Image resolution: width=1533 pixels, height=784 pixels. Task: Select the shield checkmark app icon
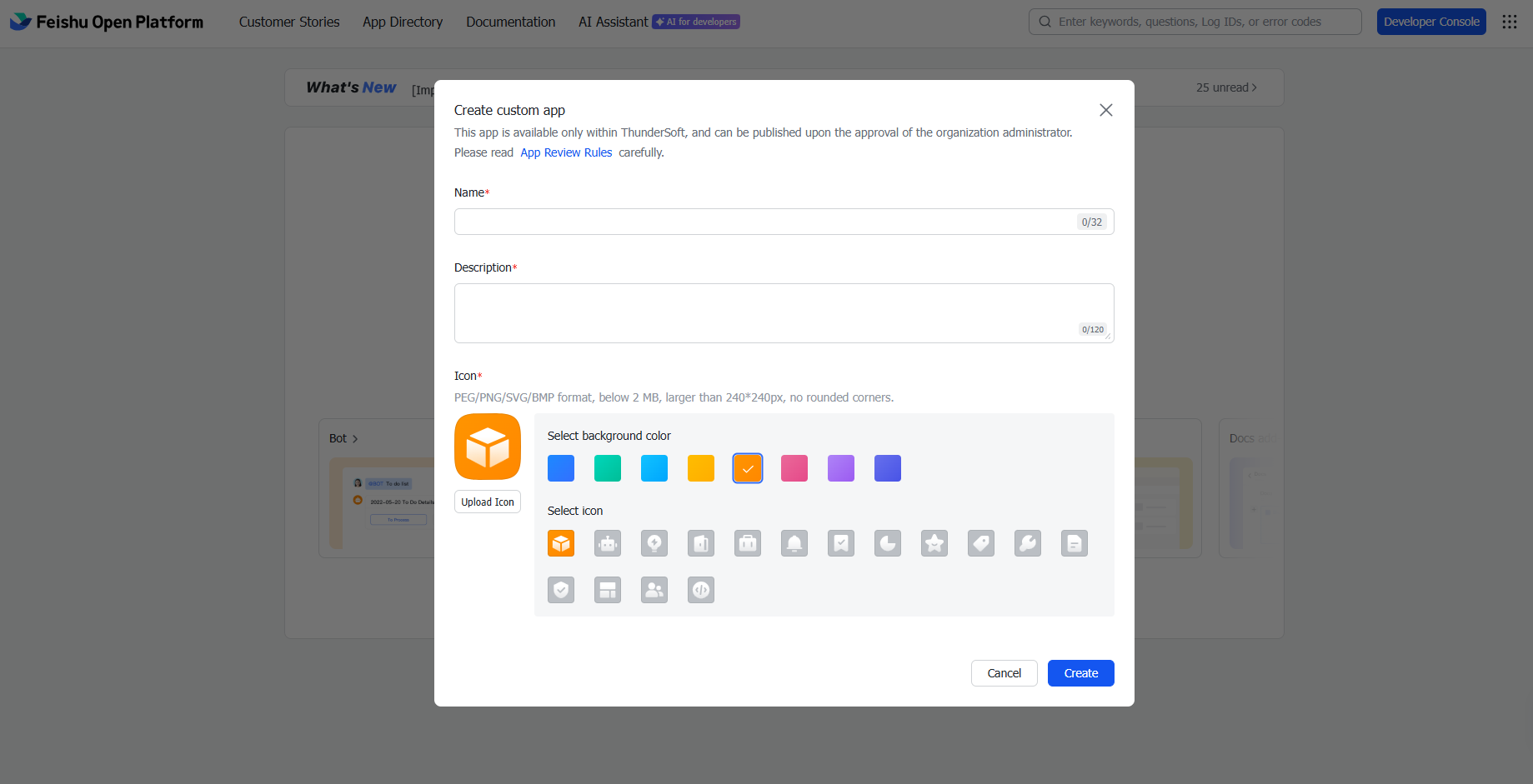point(561,591)
